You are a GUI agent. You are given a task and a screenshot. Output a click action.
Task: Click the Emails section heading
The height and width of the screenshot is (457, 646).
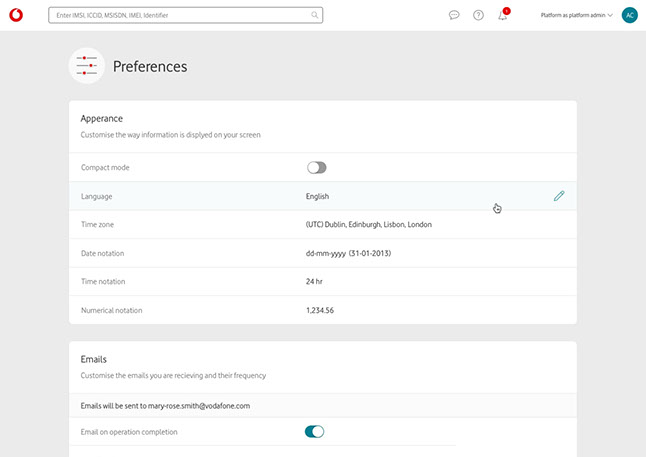(94, 358)
